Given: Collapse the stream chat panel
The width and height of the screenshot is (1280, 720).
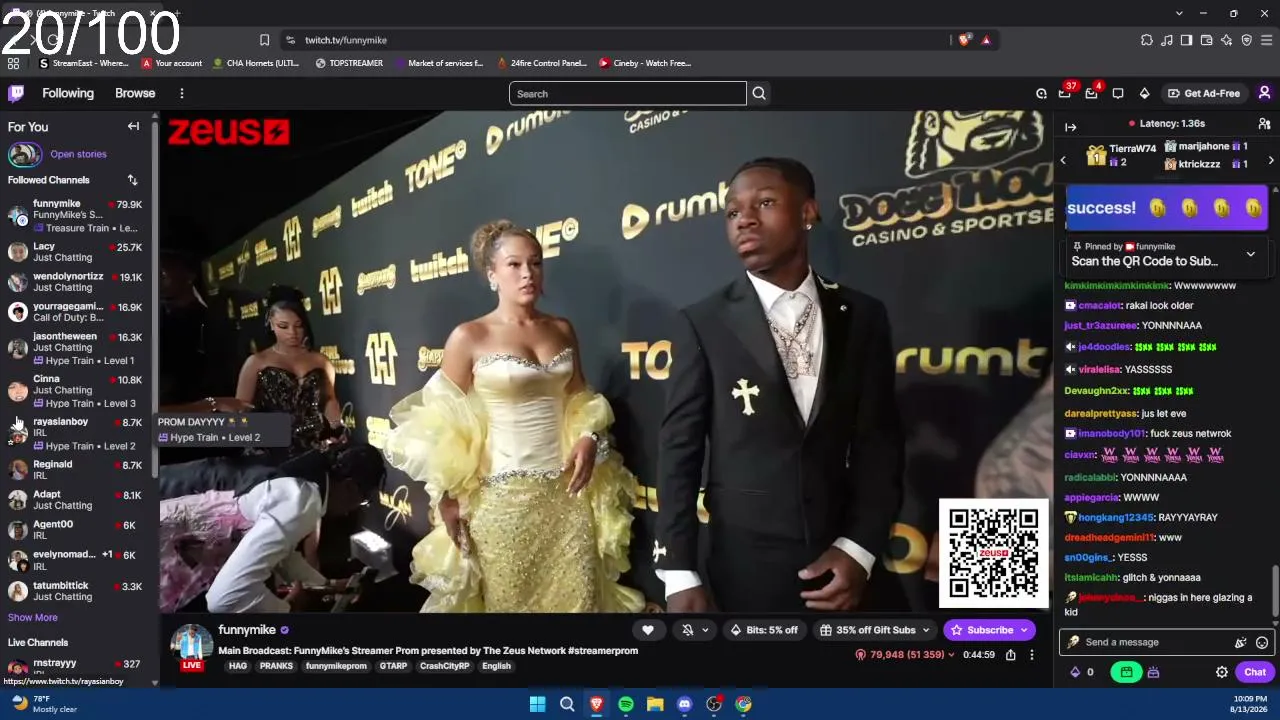Looking at the screenshot, I should 1070,127.
